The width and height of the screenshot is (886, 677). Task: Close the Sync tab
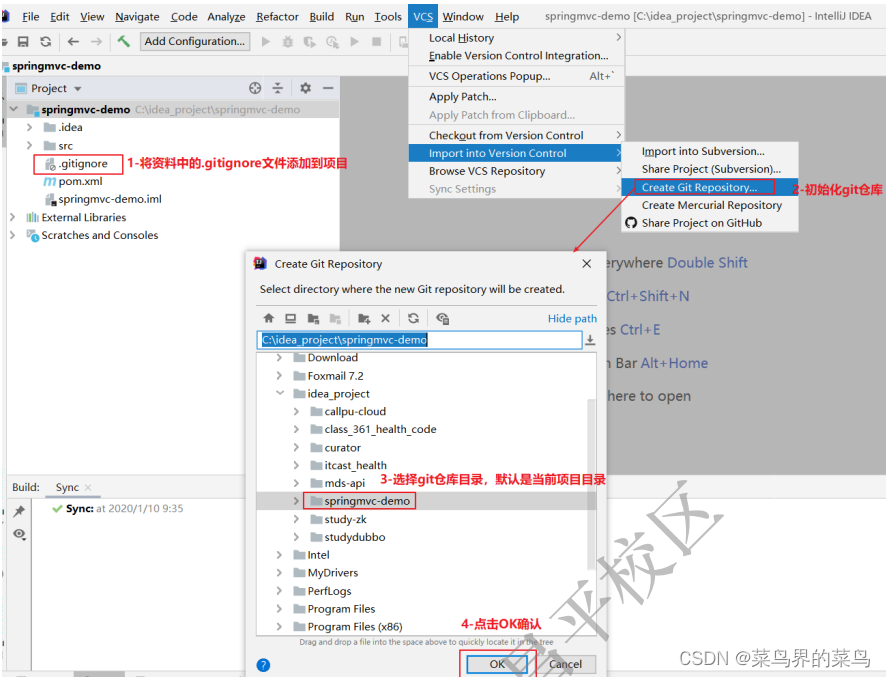click(88, 487)
